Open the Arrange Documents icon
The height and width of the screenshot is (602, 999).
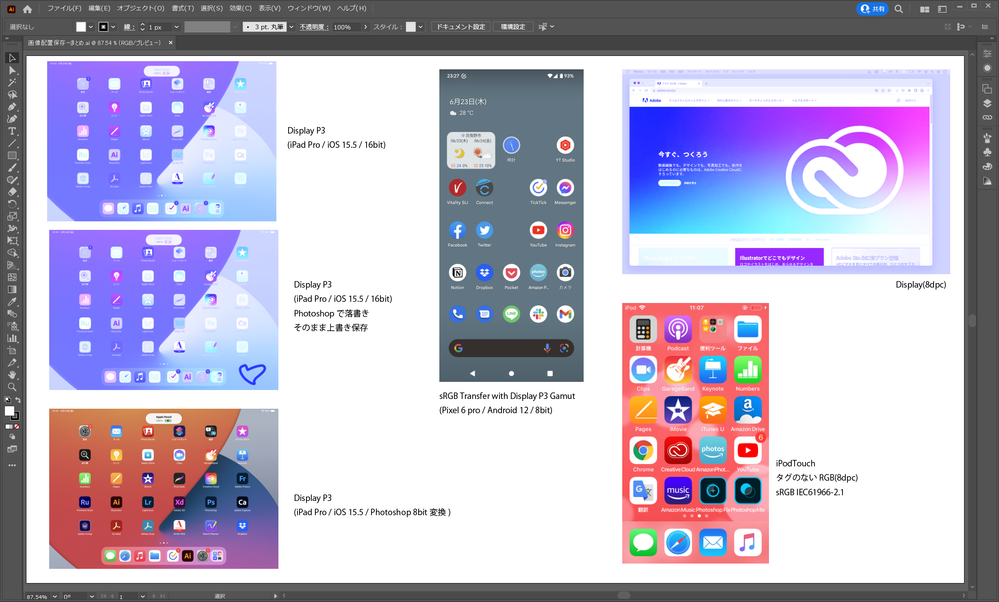coord(924,9)
